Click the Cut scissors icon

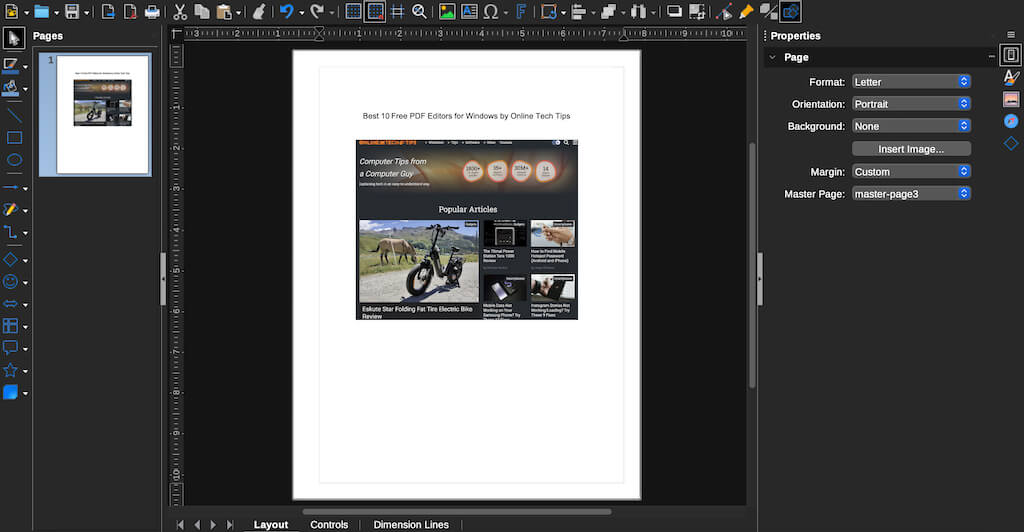[179, 12]
